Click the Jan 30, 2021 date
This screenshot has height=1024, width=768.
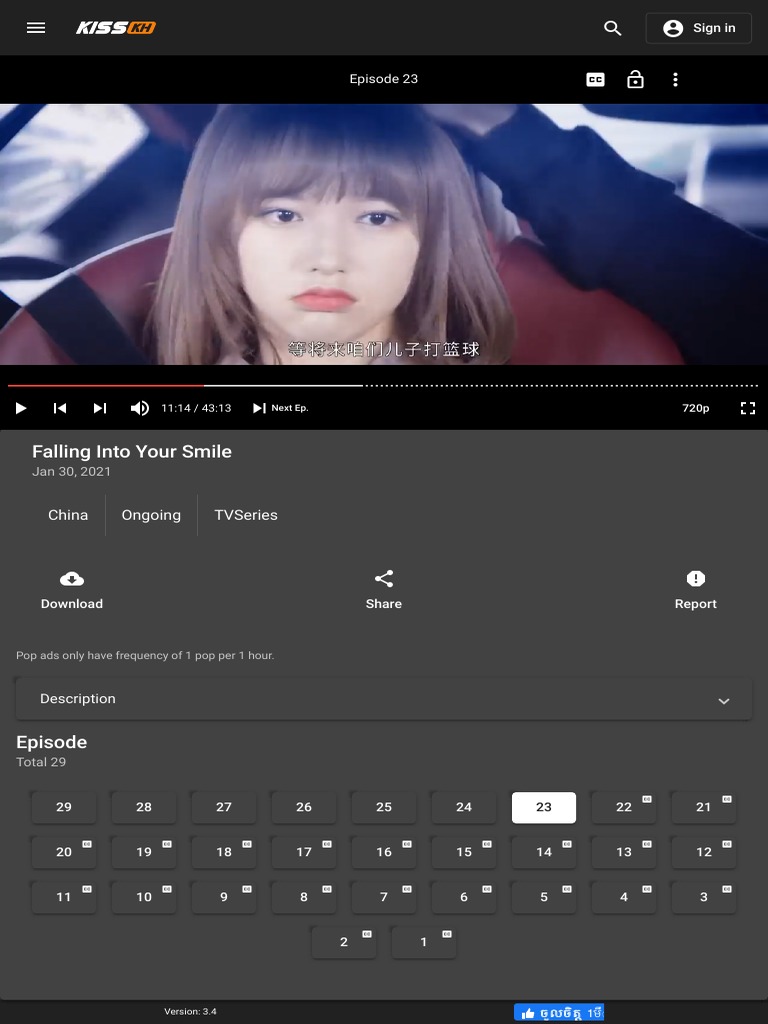[x=71, y=472]
